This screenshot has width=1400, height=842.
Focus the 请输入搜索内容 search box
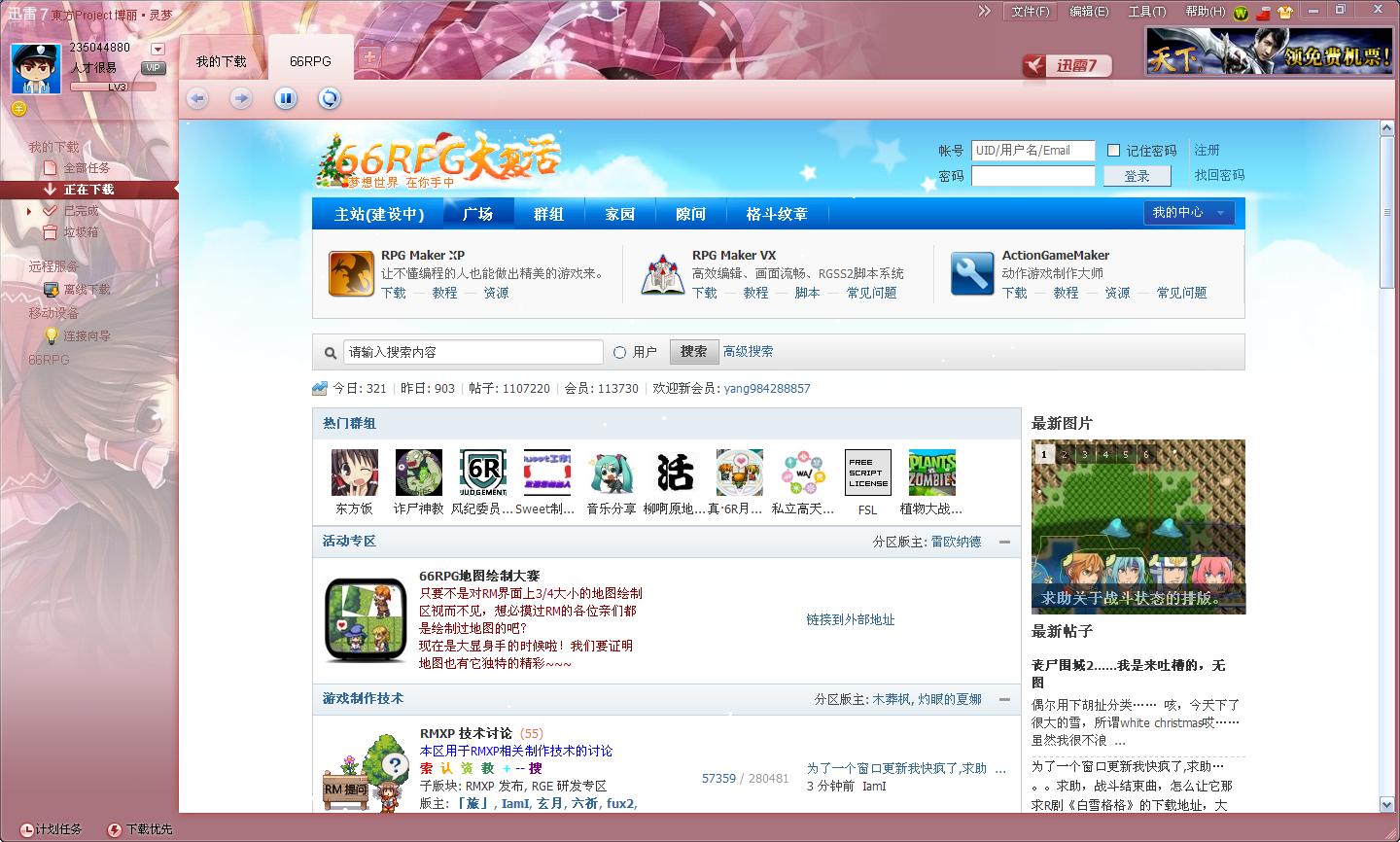click(x=472, y=352)
